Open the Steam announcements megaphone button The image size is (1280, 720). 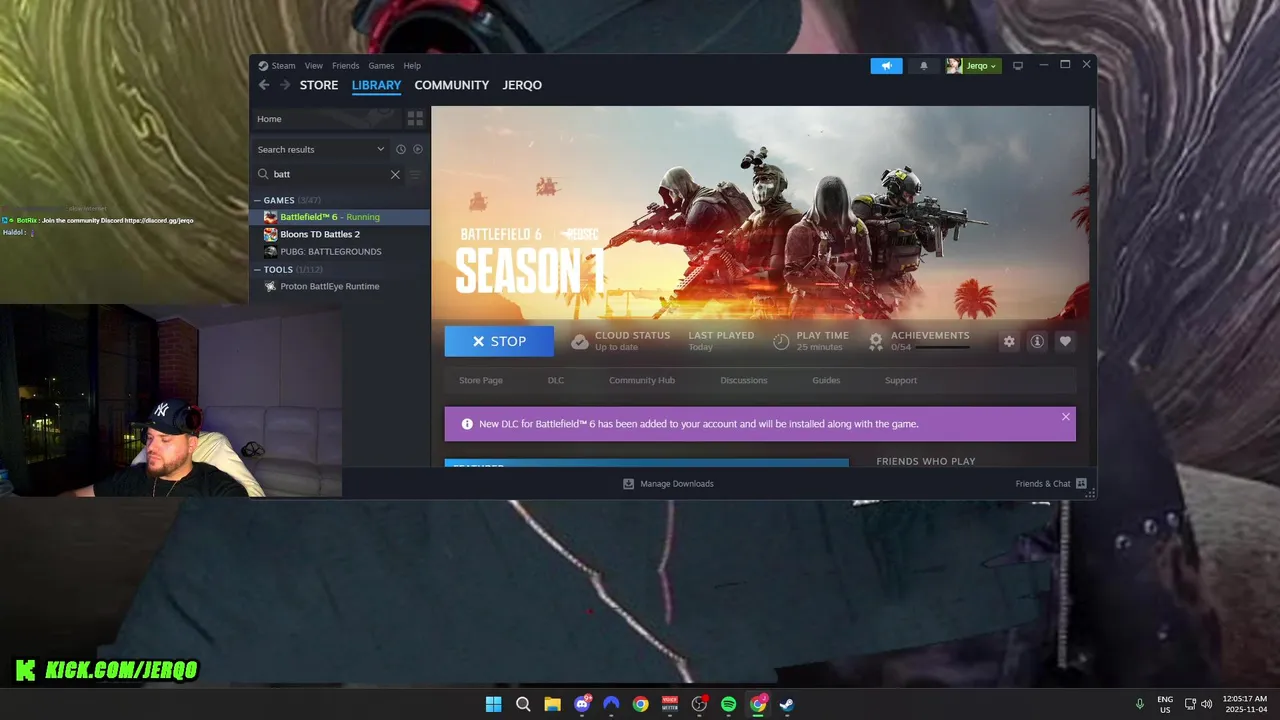(886, 66)
